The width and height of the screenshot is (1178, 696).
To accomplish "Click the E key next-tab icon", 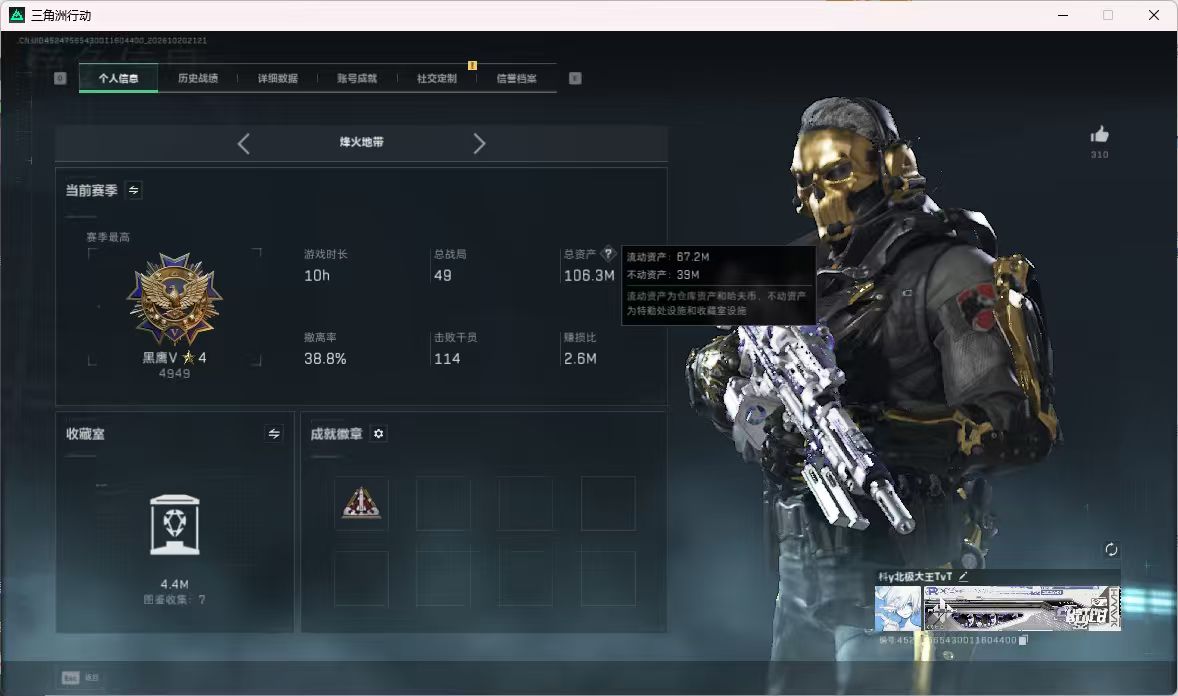I will point(575,78).
